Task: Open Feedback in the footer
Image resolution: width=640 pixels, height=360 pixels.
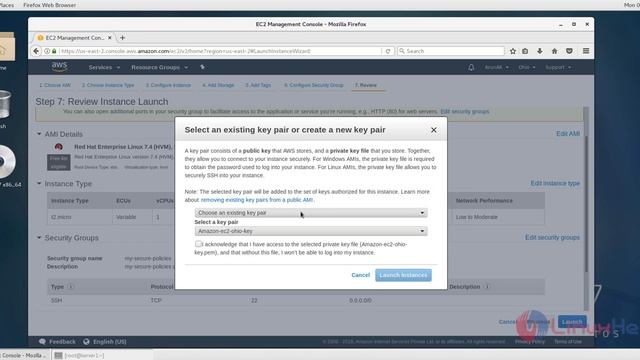Action: pyautogui.click(x=58, y=342)
